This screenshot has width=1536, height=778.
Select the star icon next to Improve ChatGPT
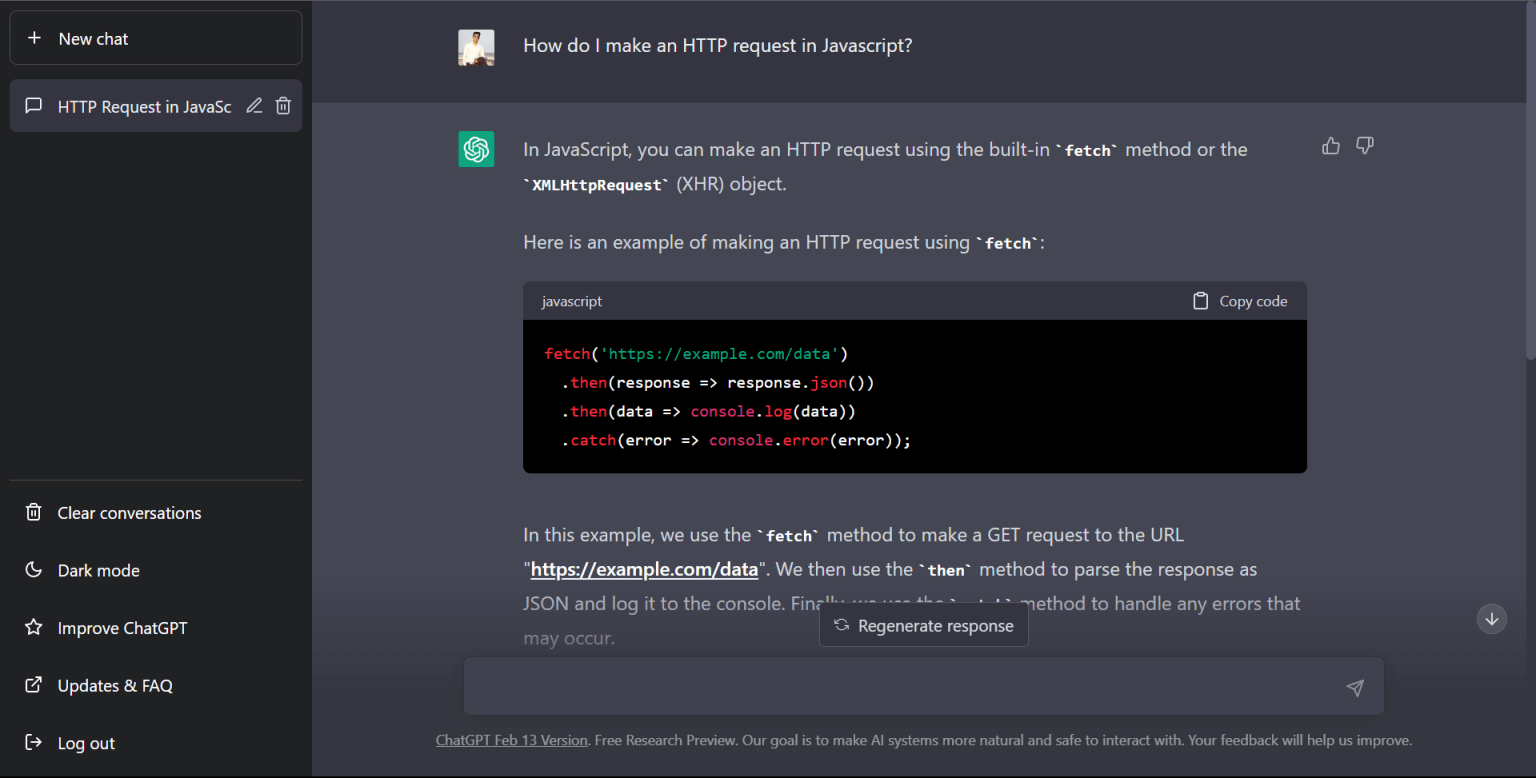point(33,627)
